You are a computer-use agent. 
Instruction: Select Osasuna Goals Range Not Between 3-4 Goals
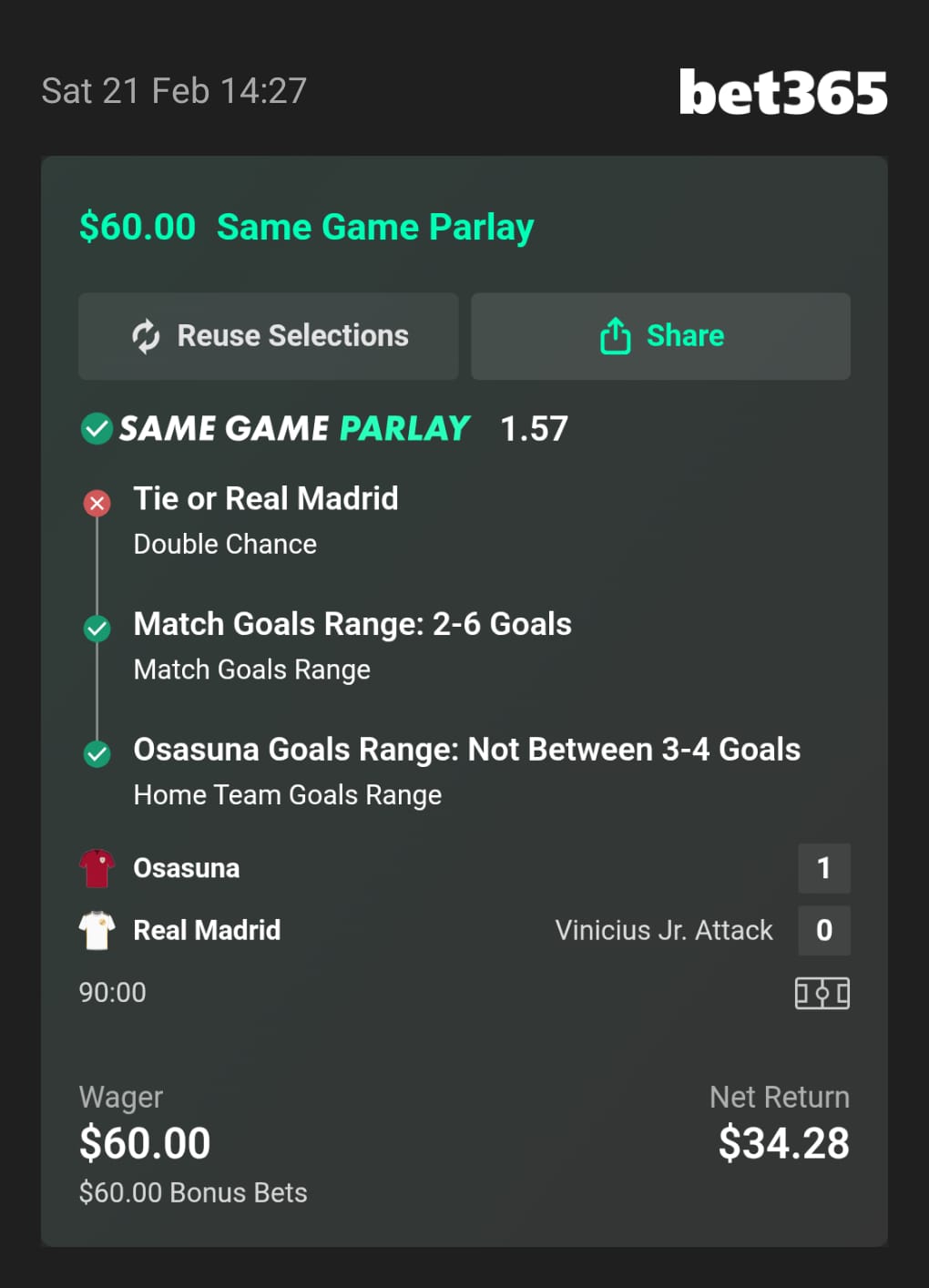[x=466, y=750]
